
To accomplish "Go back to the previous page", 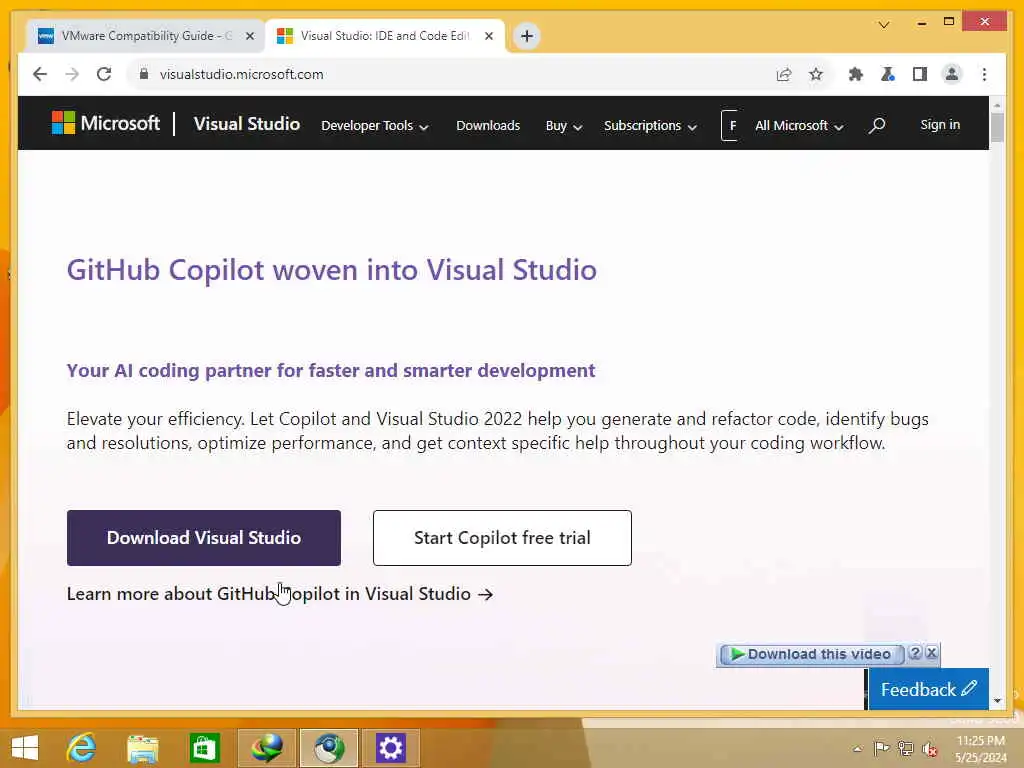I will [x=40, y=74].
